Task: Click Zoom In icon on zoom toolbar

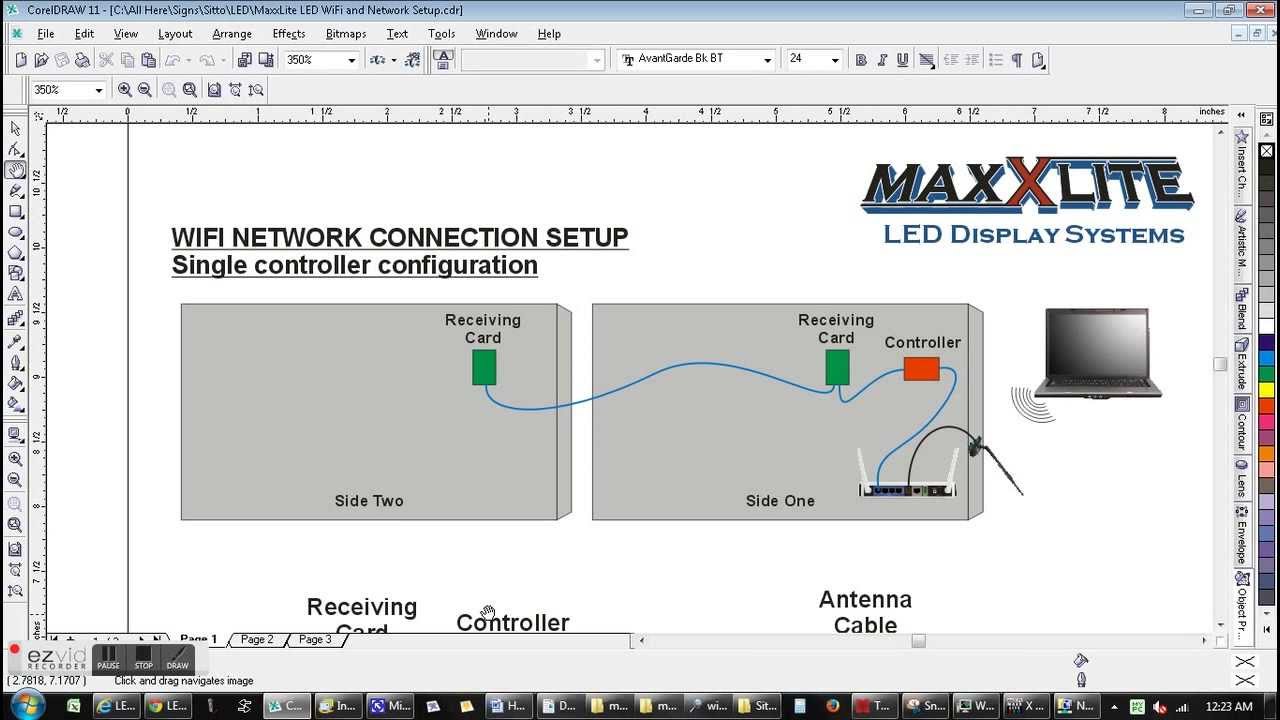Action: tap(125, 90)
